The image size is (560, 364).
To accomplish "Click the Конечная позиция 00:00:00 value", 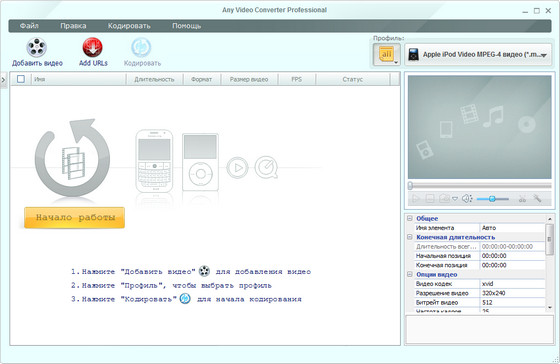I will (512, 265).
